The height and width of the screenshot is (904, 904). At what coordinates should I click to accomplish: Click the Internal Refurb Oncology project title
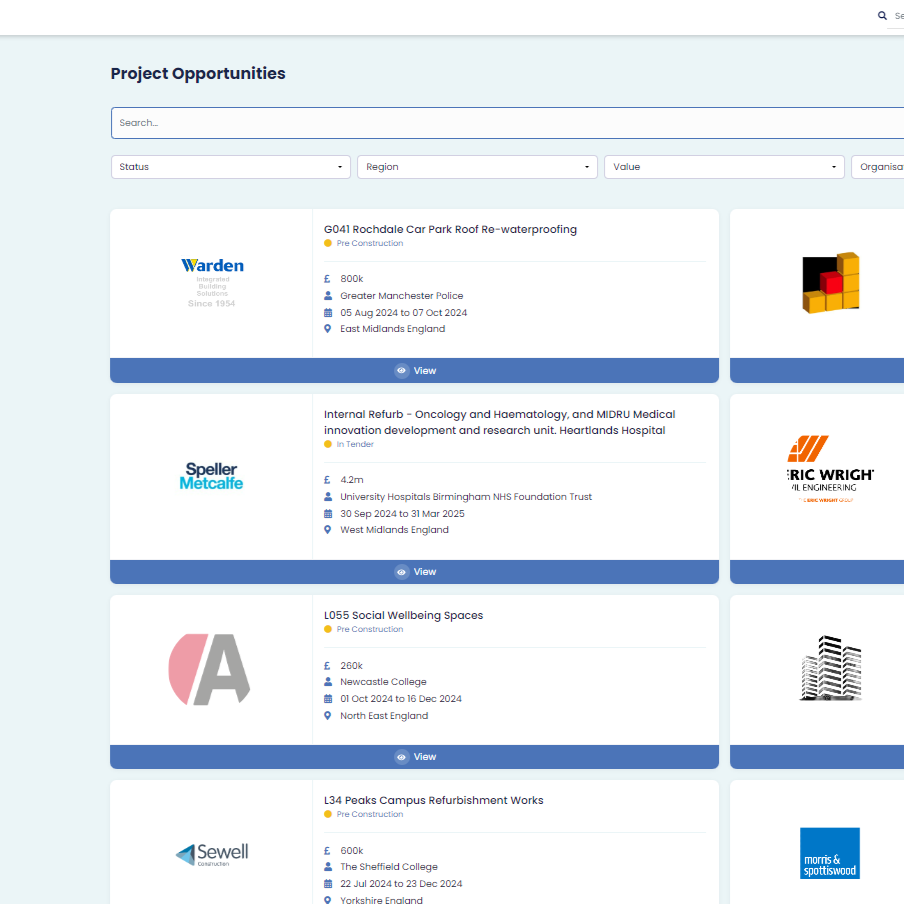[499, 422]
